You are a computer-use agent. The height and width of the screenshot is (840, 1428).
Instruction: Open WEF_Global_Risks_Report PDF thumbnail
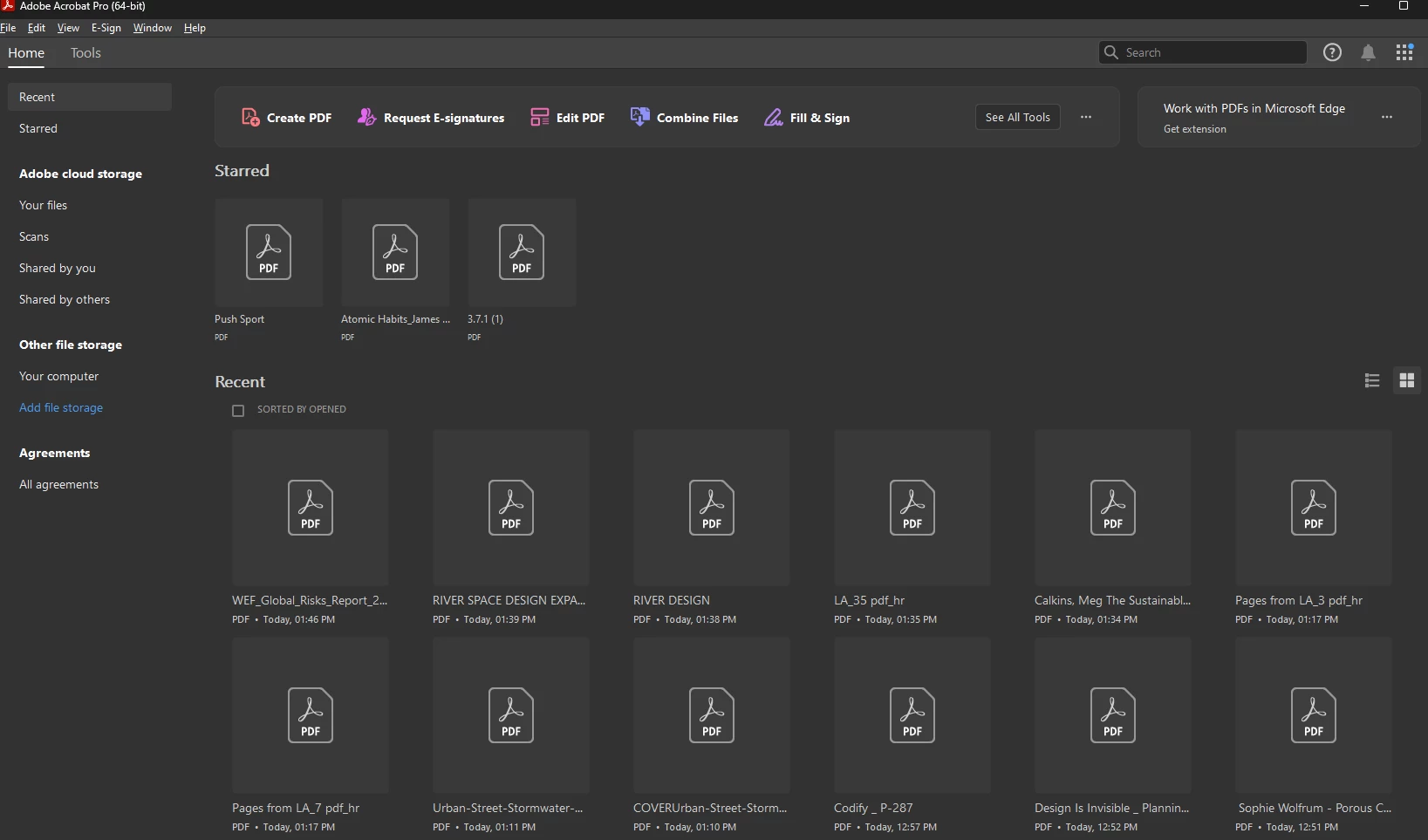311,508
